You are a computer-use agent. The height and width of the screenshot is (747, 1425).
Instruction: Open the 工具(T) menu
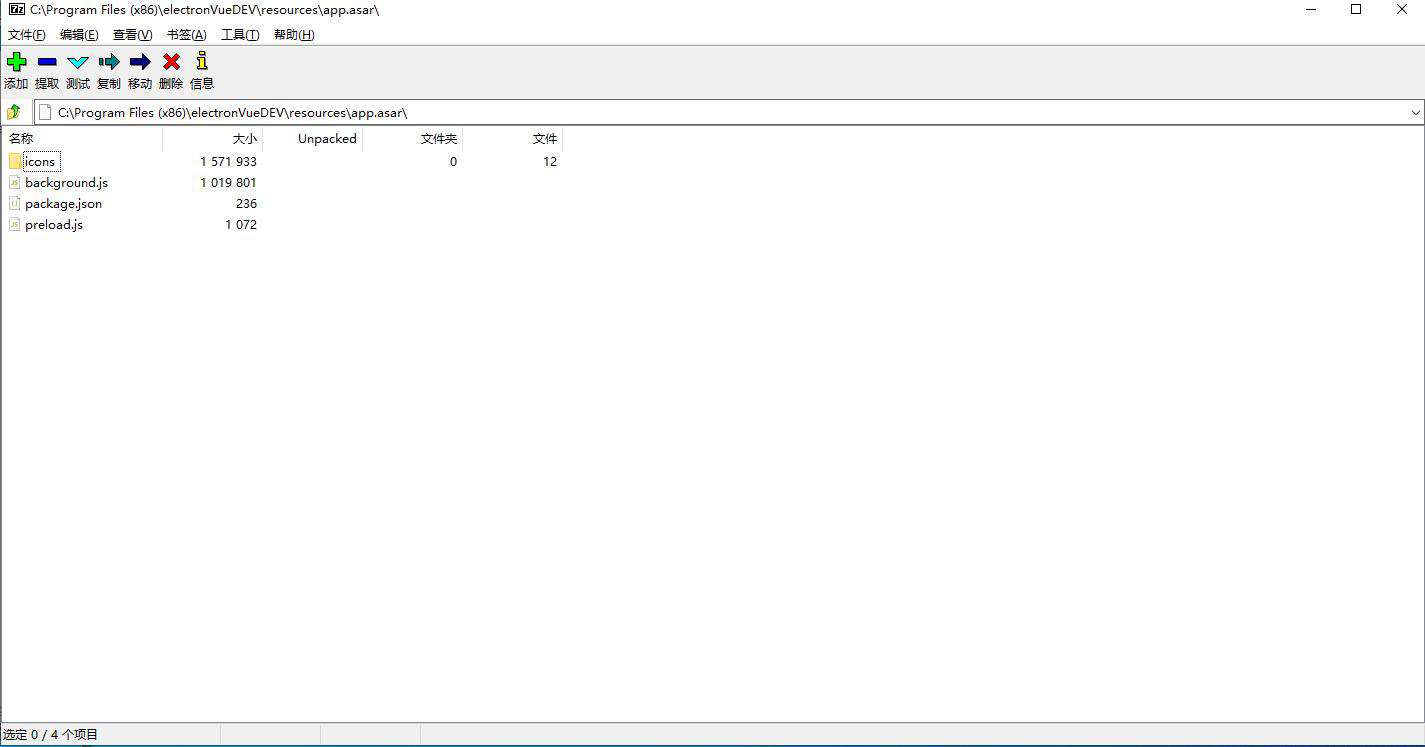[x=240, y=35]
